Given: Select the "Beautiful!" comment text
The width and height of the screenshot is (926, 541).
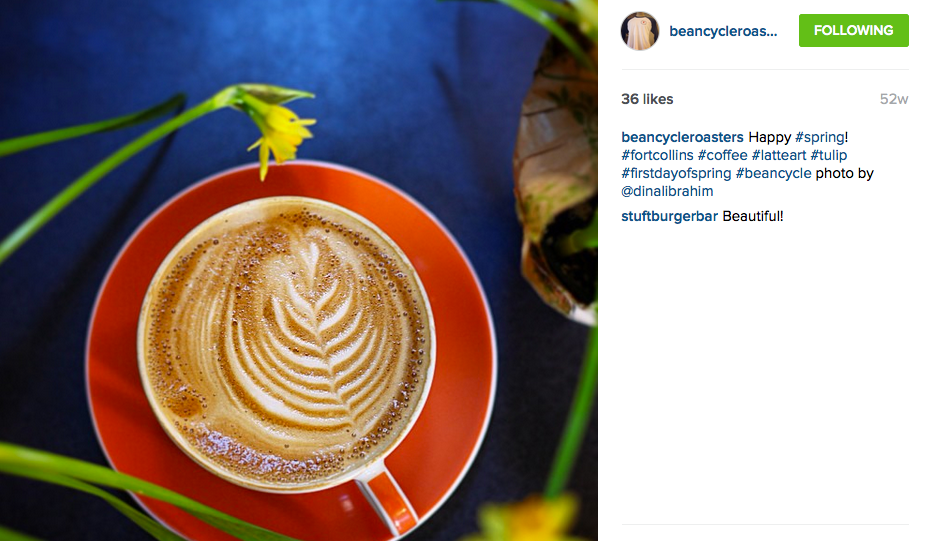Looking at the screenshot, I should tap(753, 216).
